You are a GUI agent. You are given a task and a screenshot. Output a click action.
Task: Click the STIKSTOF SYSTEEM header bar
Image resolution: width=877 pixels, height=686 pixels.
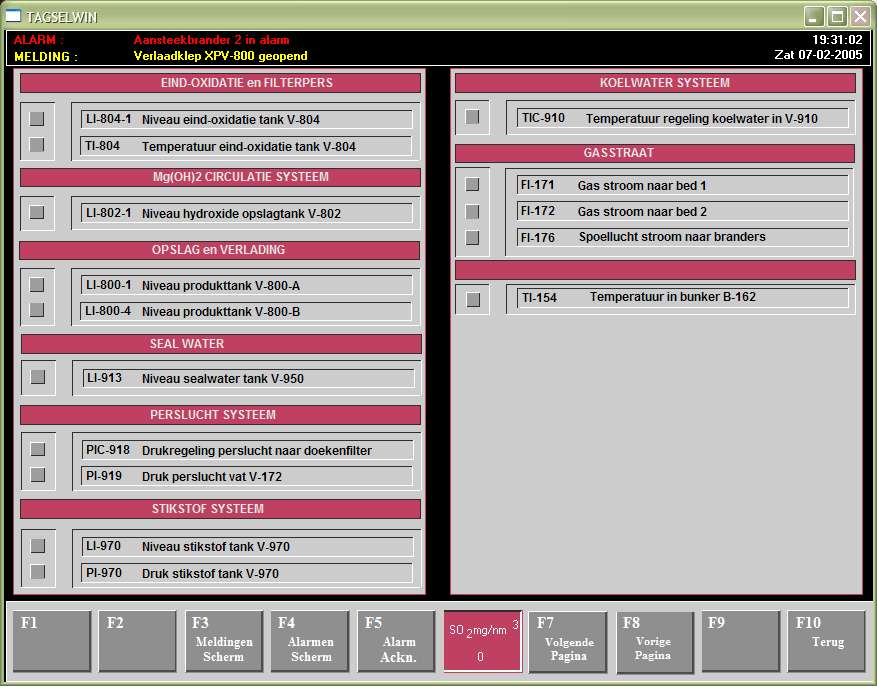(x=220, y=509)
